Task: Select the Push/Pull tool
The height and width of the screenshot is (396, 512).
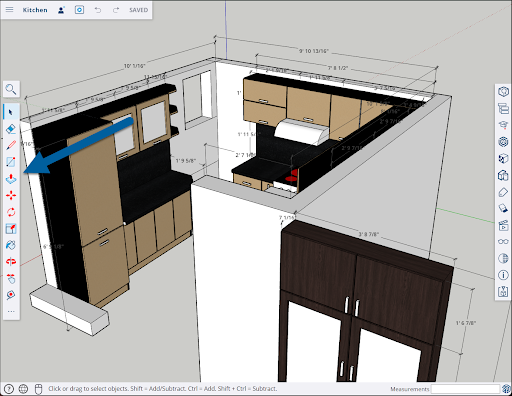Action: point(11,179)
